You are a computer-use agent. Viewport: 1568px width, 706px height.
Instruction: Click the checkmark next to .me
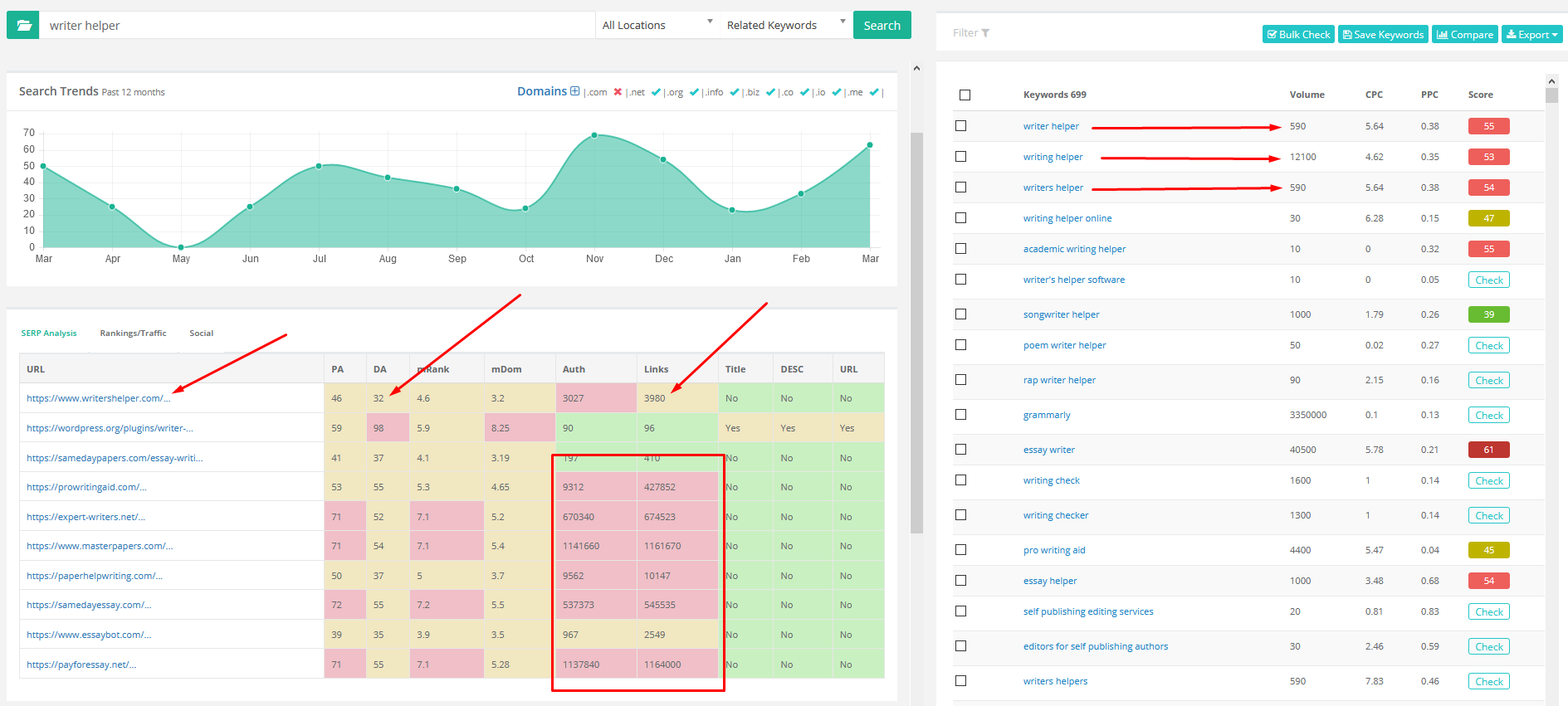pos(874,92)
